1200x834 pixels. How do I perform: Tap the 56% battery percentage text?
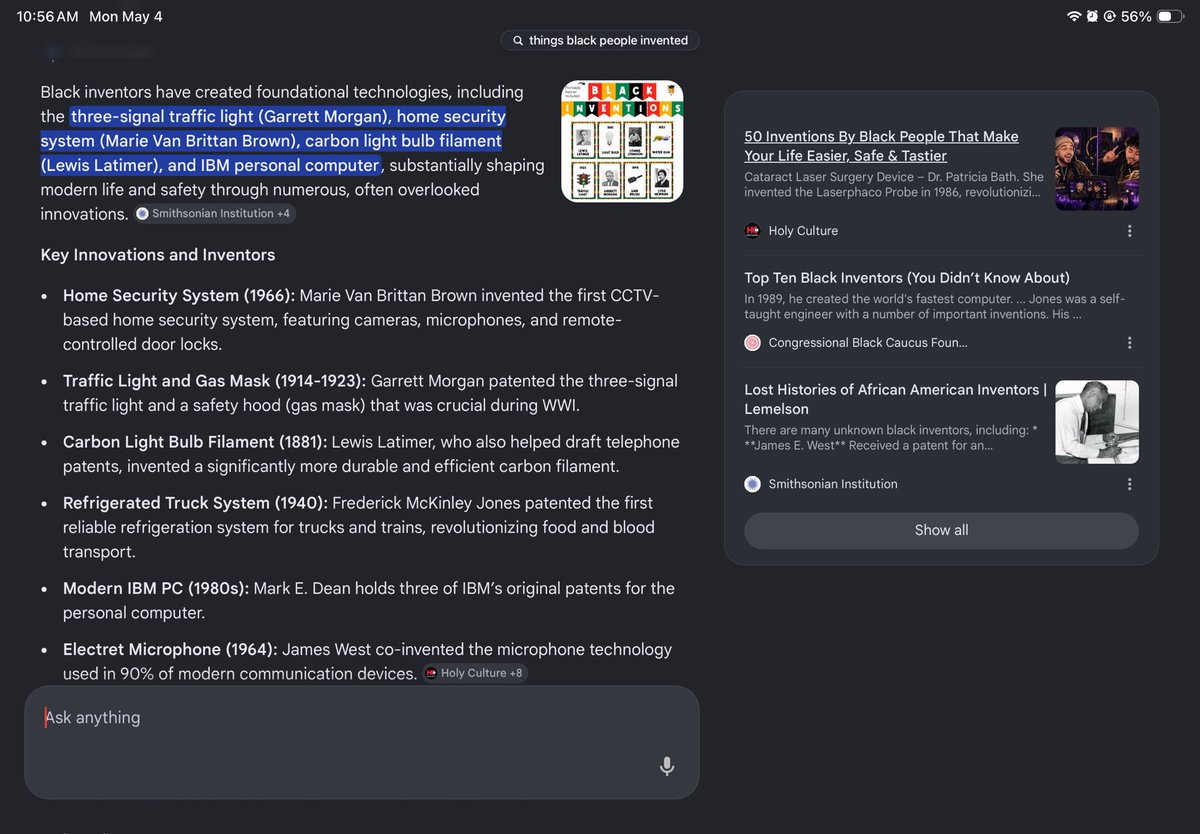(1135, 16)
